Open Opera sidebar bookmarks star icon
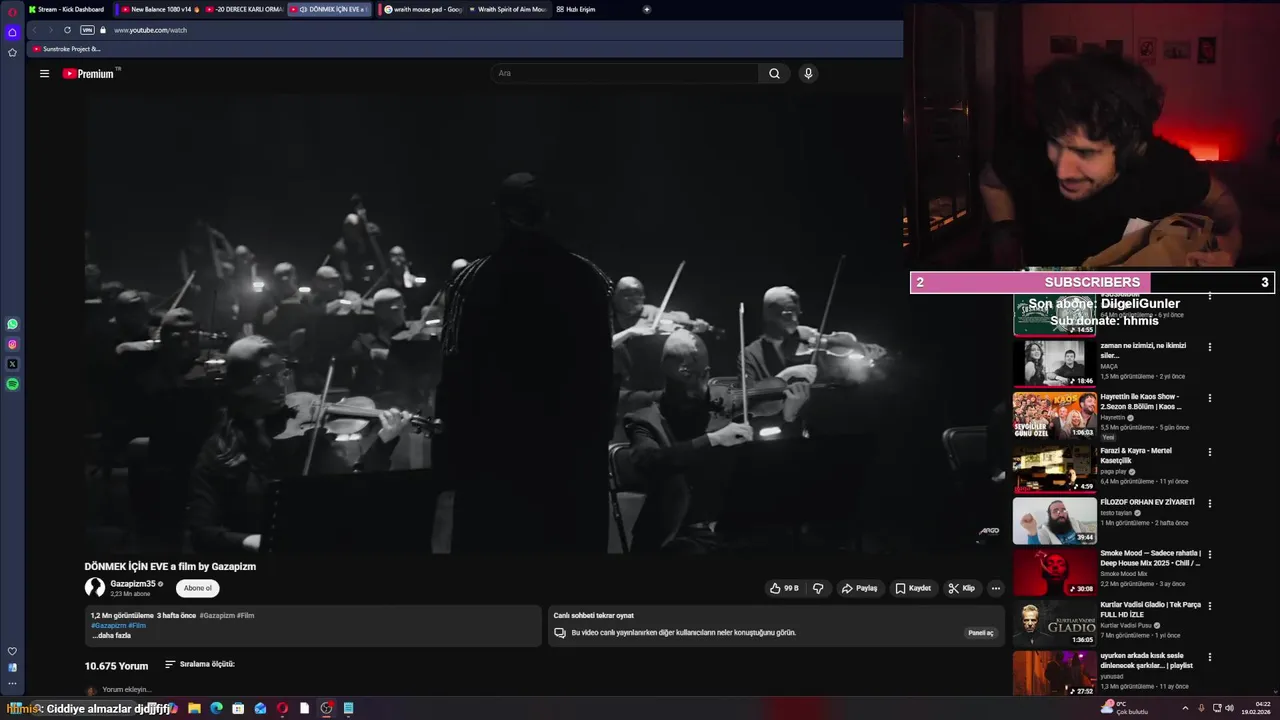The image size is (1280, 720). 12,52
